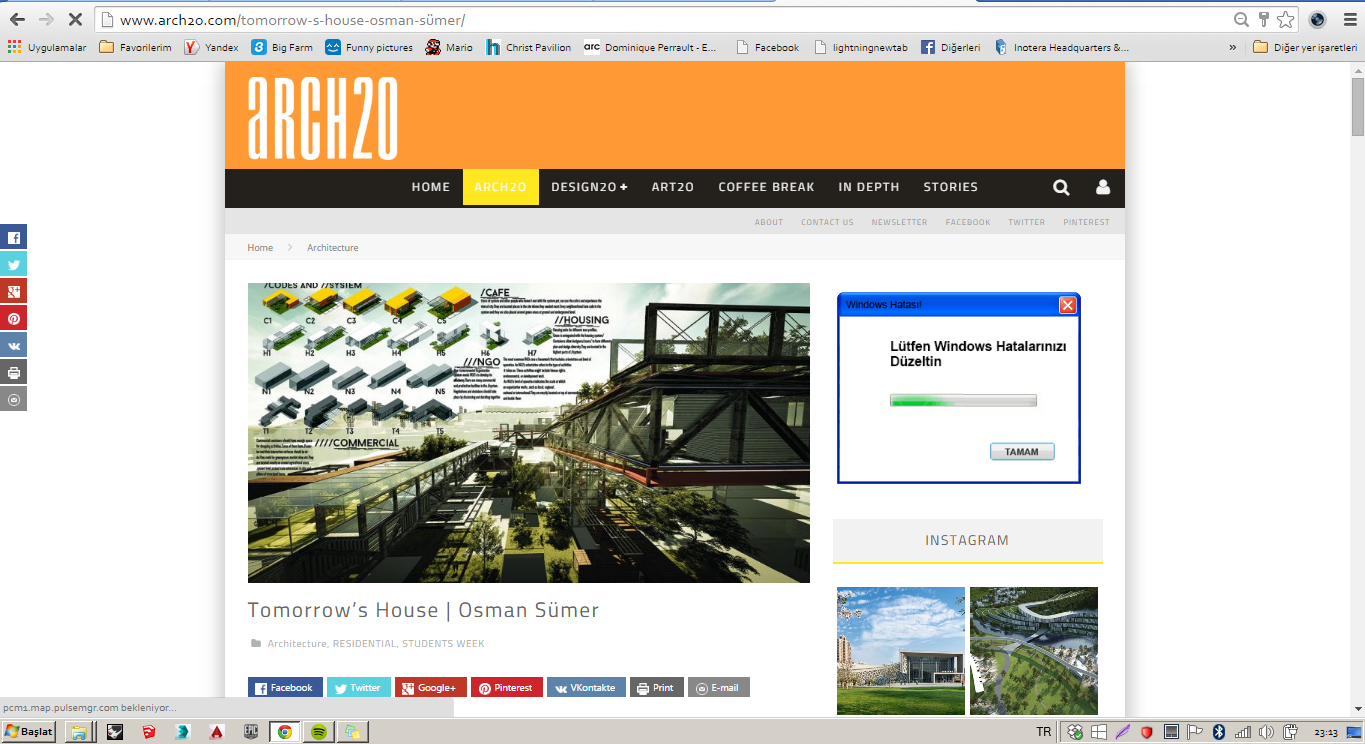Open the Bluetooth tray icon
The image size is (1365, 744).
coord(1219,732)
